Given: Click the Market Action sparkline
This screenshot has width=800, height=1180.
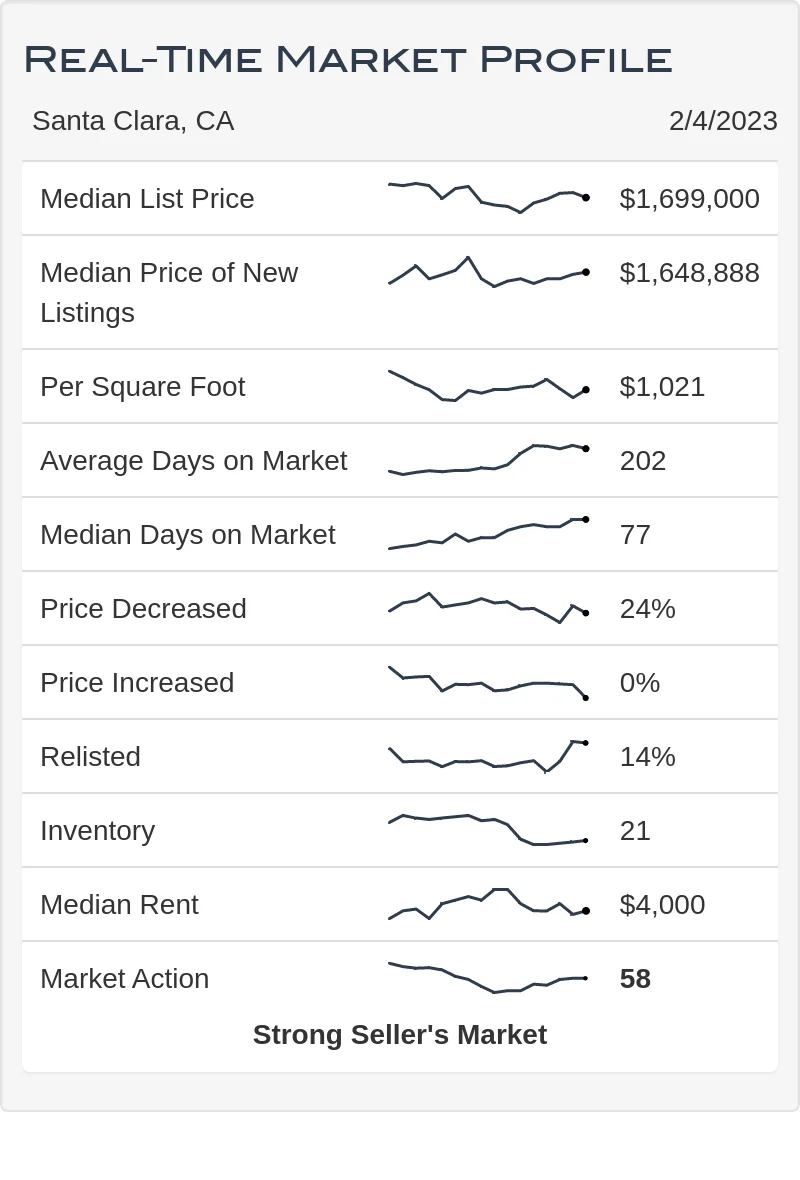Looking at the screenshot, I should (488, 978).
